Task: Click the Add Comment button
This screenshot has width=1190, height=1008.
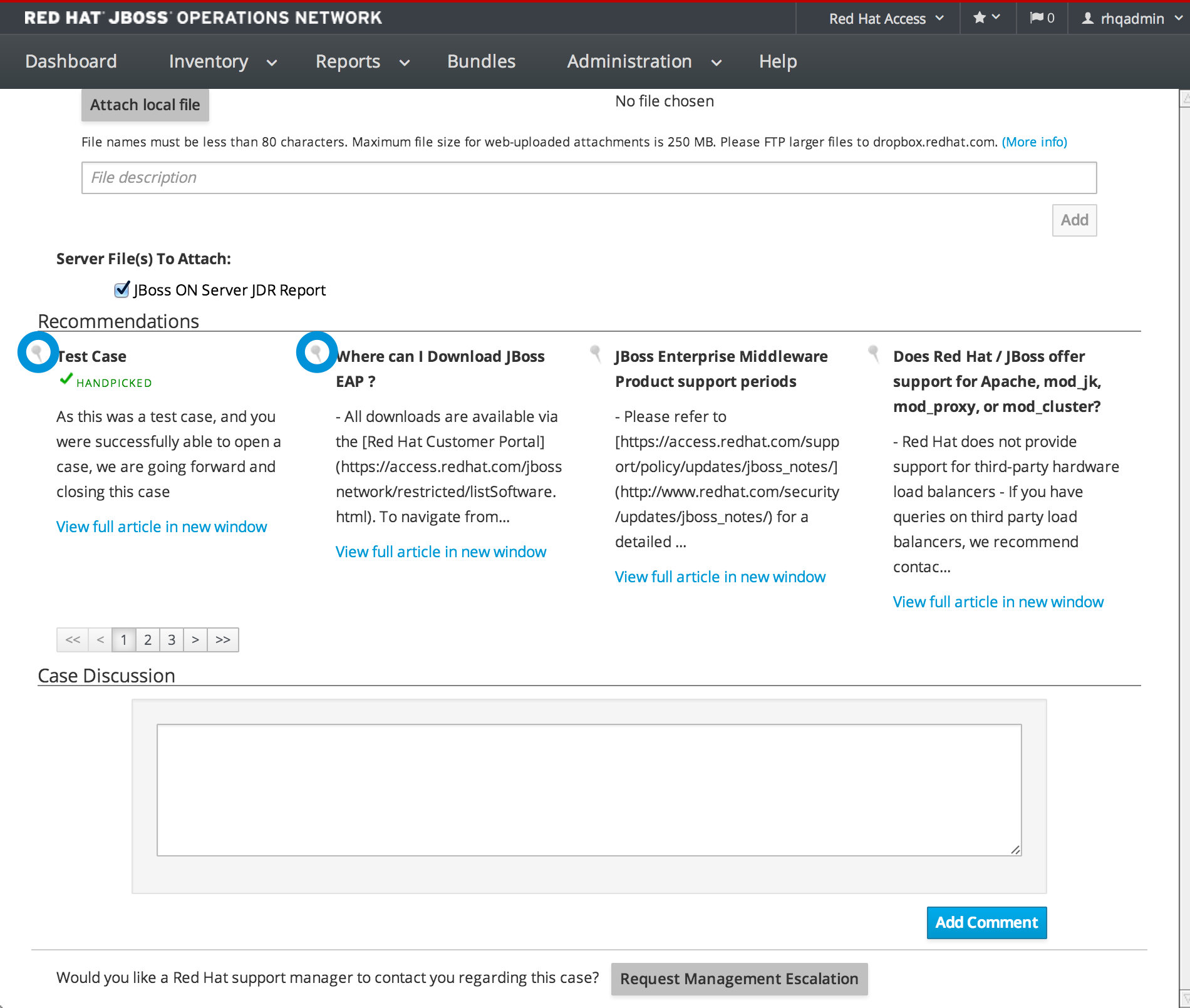Action: 986,923
